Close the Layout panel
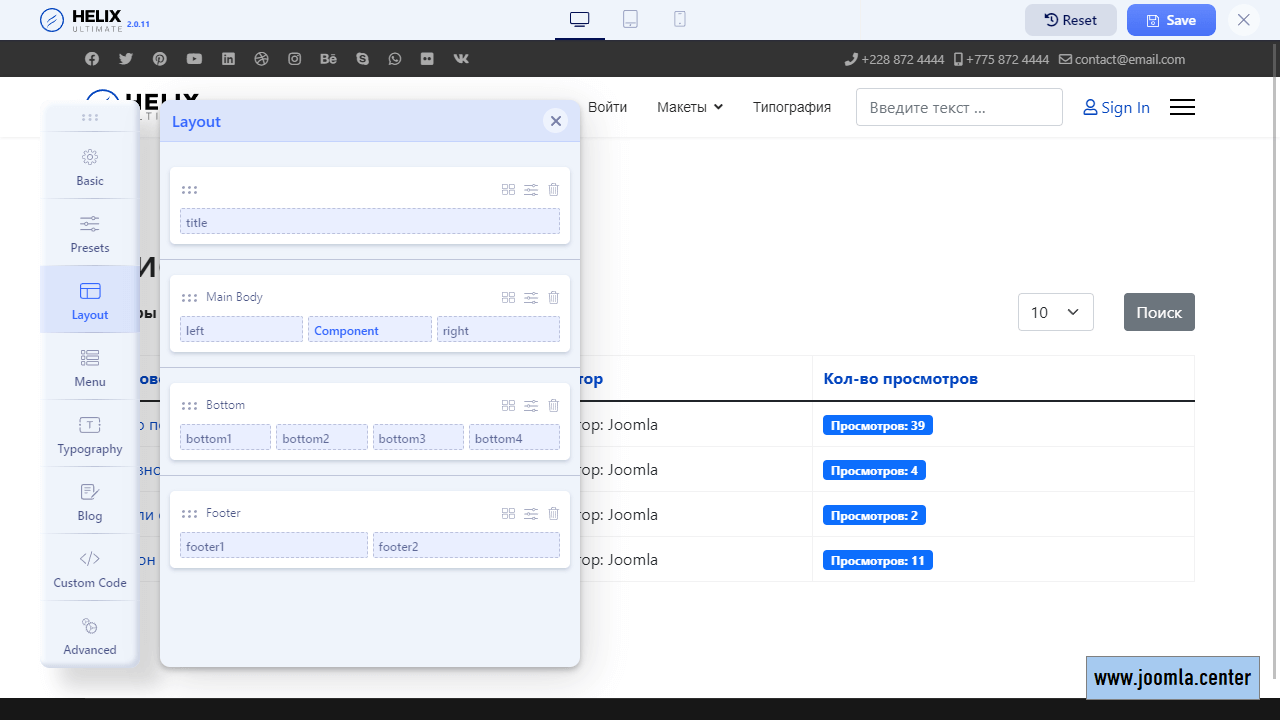 [556, 121]
